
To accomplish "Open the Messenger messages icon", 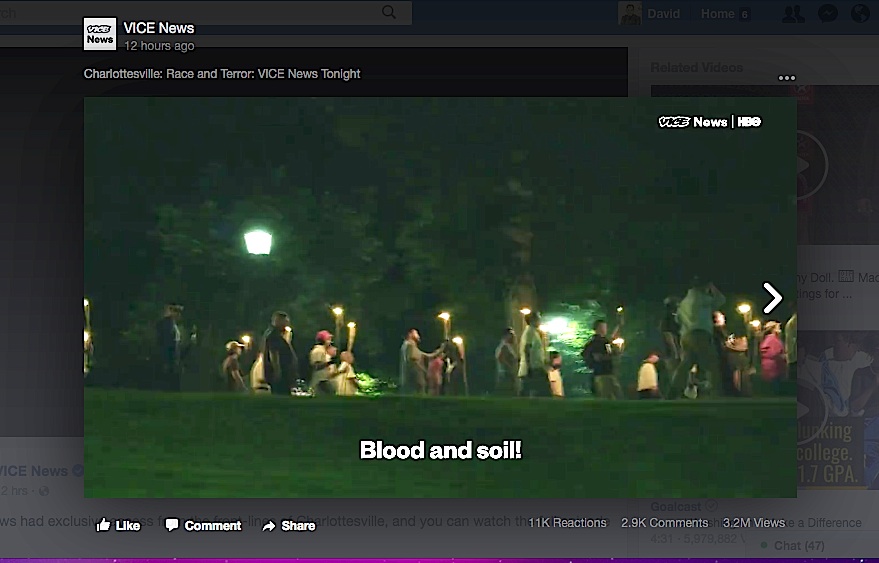I will pos(827,13).
